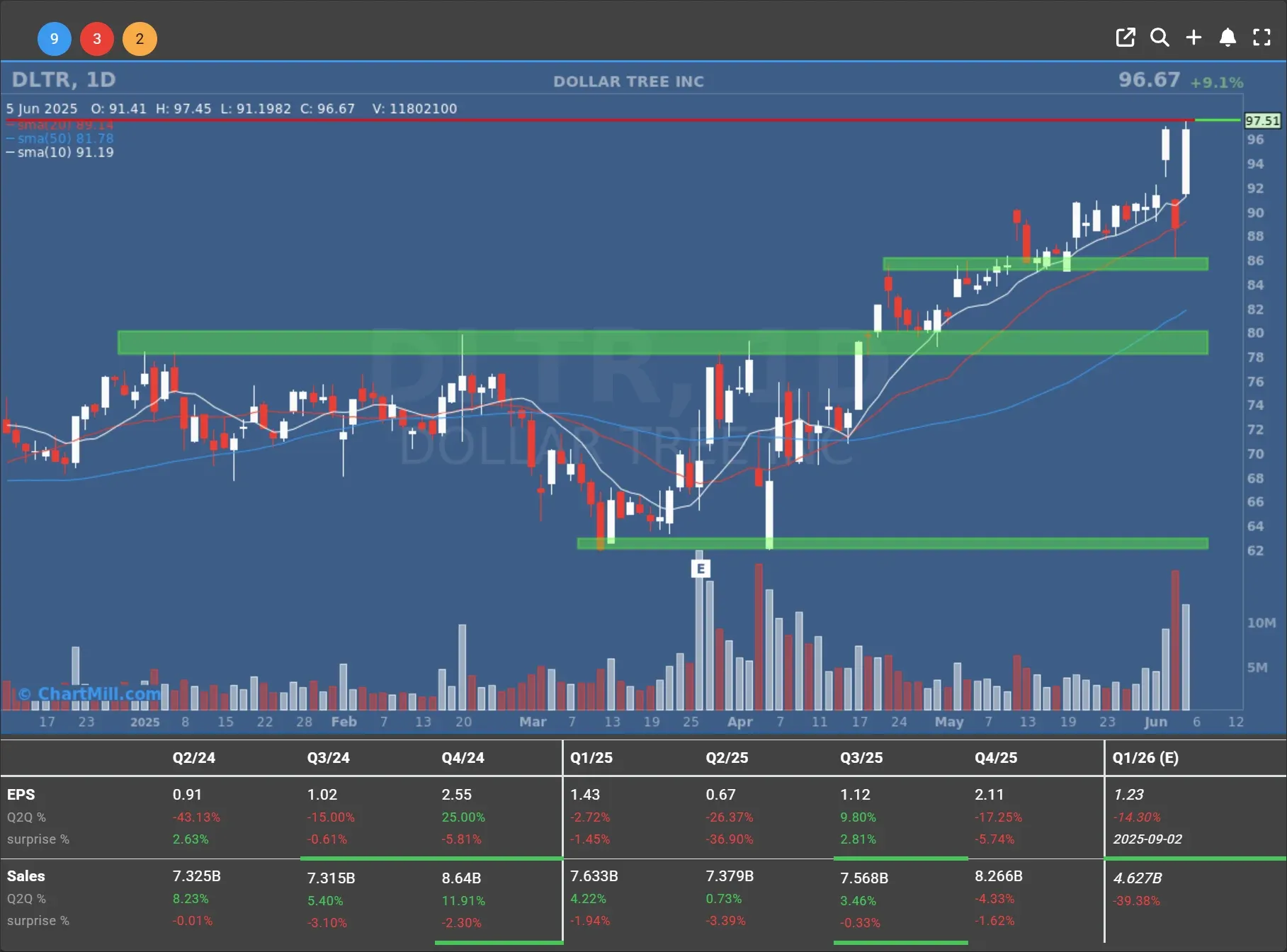Toggle fullscreen chart view

click(1262, 38)
